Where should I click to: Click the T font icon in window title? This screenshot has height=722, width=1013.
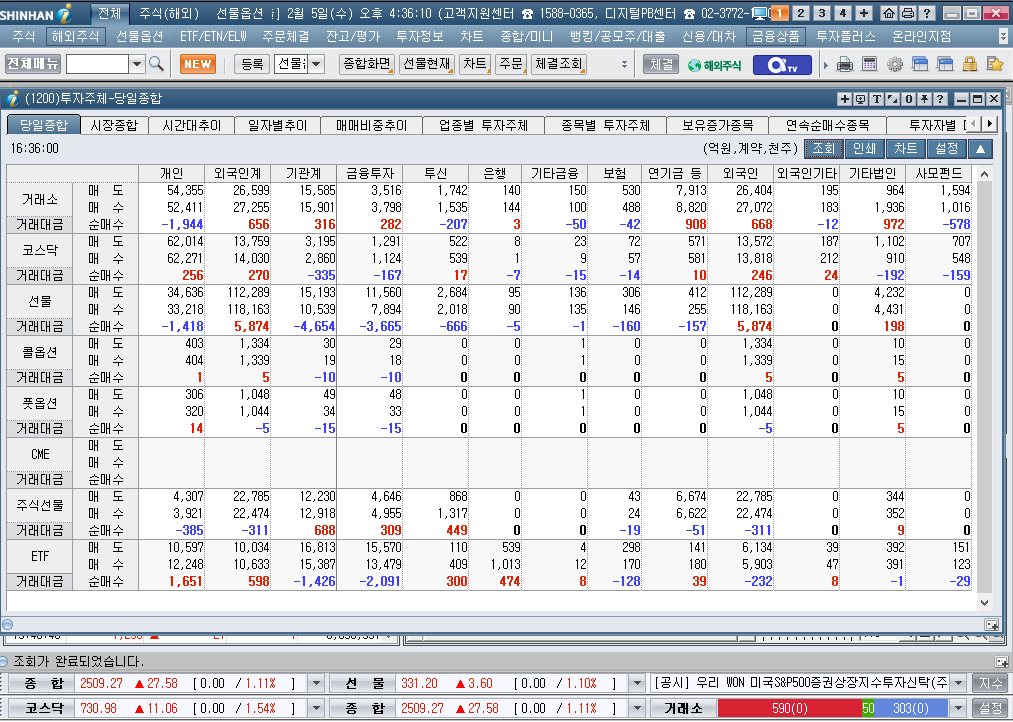pos(877,99)
